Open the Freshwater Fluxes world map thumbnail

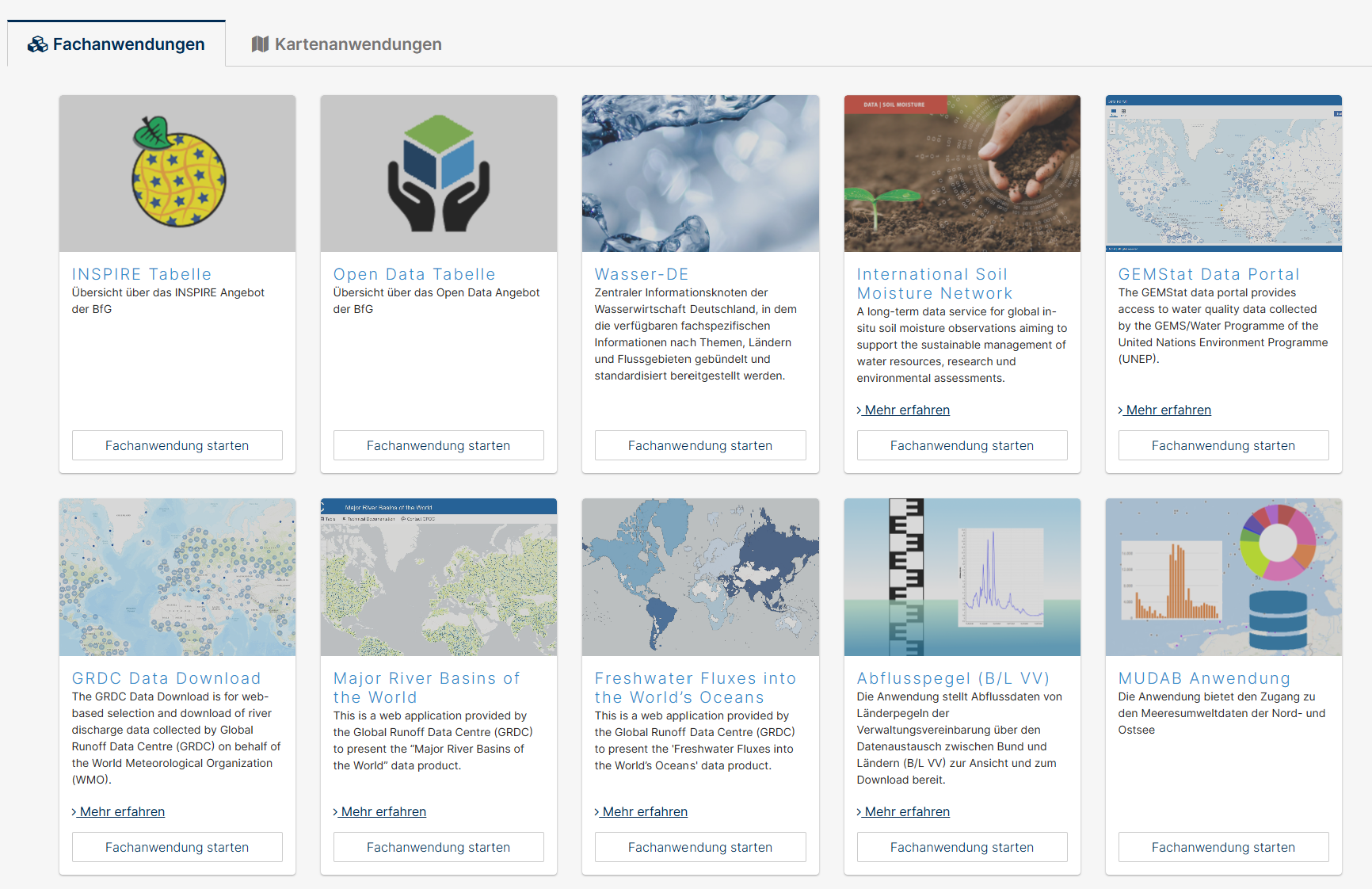pos(700,577)
